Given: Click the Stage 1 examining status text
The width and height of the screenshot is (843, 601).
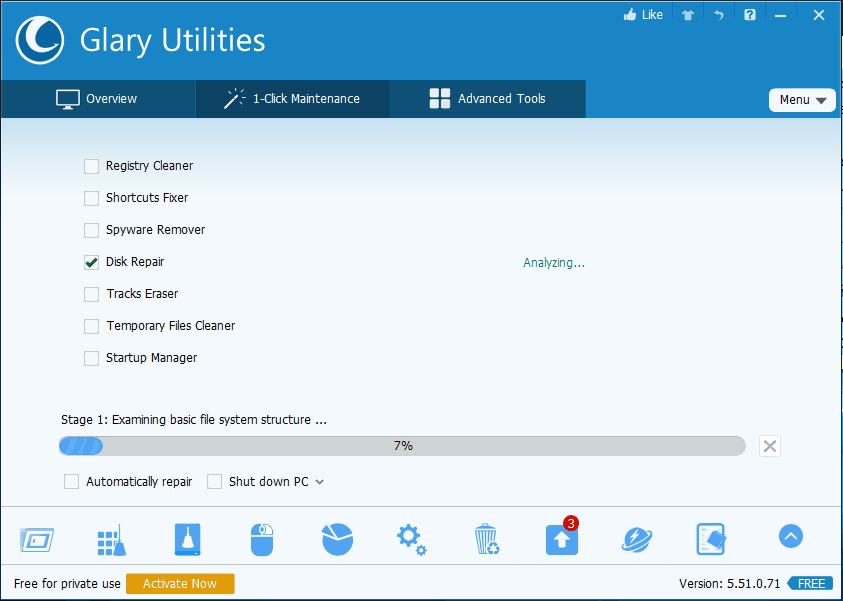Looking at the screenshot, I should pyautogui.click(x=194, y=420).
